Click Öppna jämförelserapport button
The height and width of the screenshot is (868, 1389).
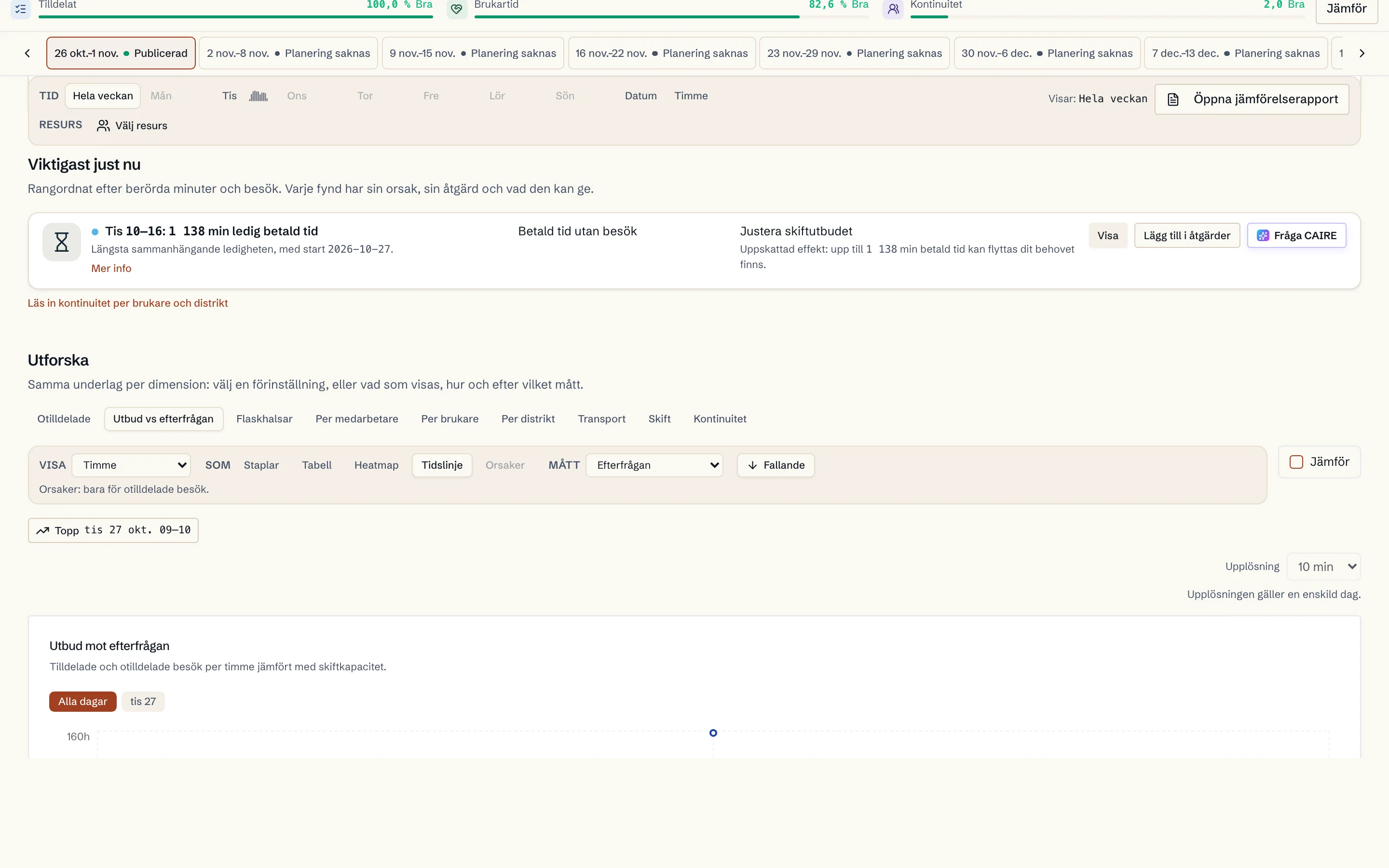pyautogui.click(x=1252, y=99)
